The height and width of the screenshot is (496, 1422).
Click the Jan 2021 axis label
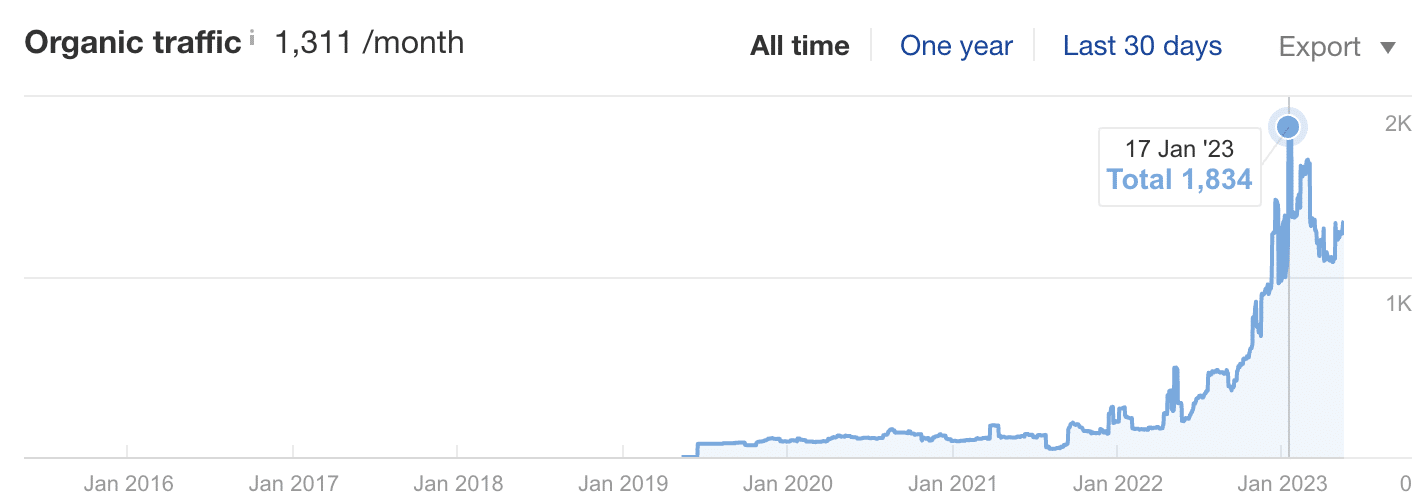pos(953,483)
